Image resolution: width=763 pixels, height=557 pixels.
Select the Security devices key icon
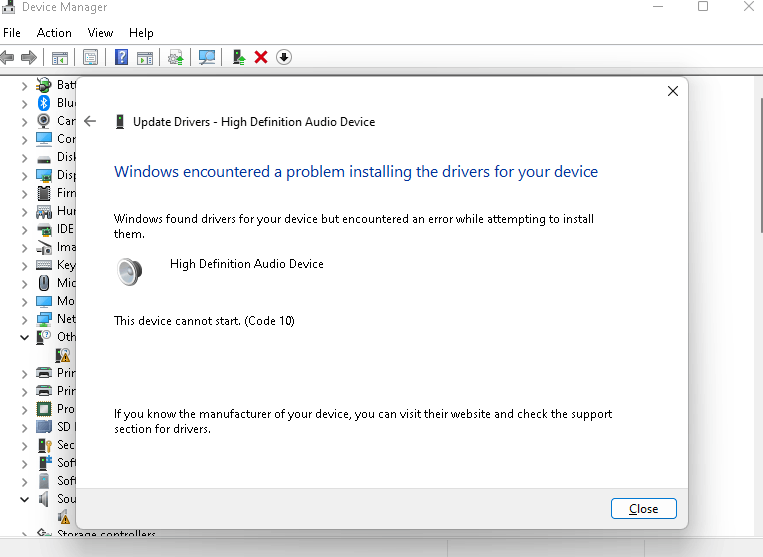(44, 445)
